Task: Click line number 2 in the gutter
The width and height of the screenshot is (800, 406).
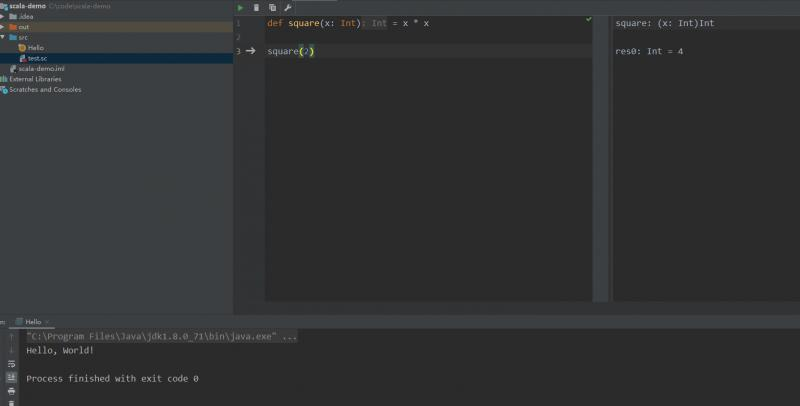Action: coord(238,37)
